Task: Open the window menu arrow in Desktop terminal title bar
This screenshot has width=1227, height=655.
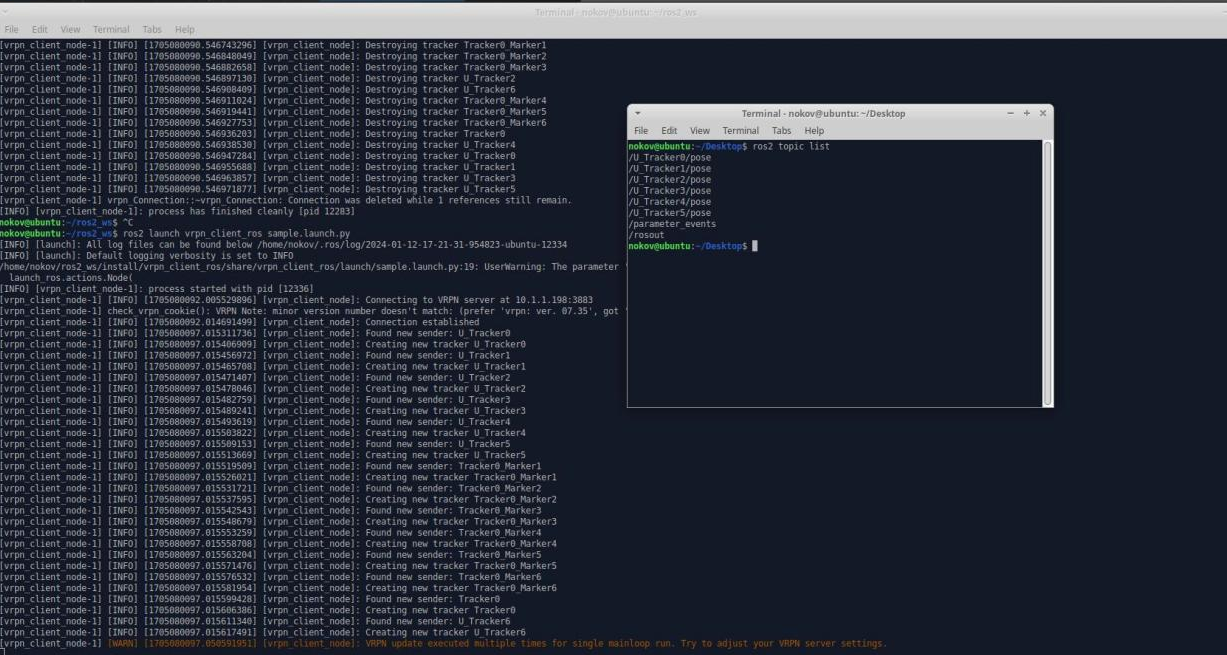Action: pyautogui.click(x=638, y=113)
